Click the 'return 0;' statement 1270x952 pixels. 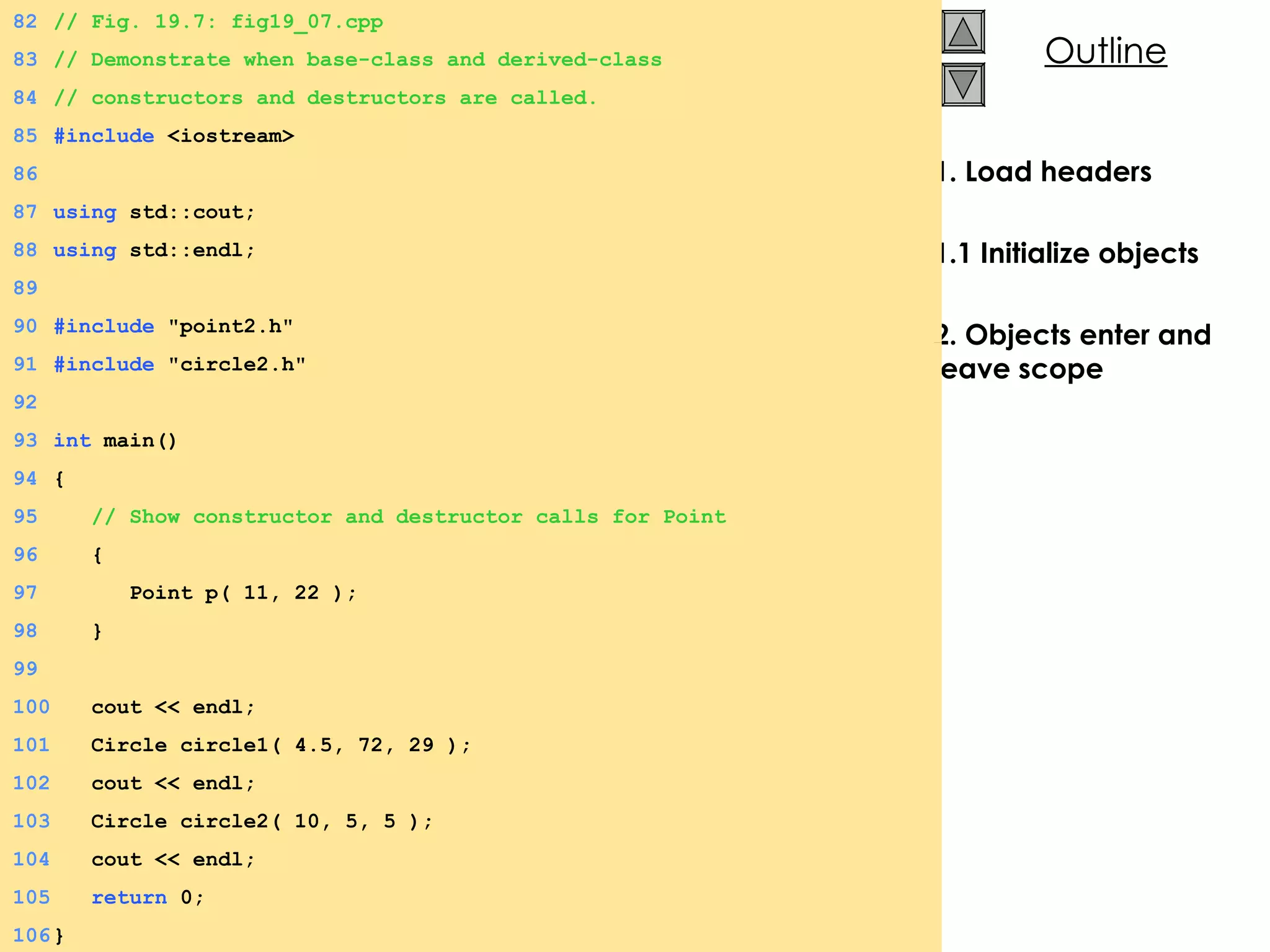148,897
